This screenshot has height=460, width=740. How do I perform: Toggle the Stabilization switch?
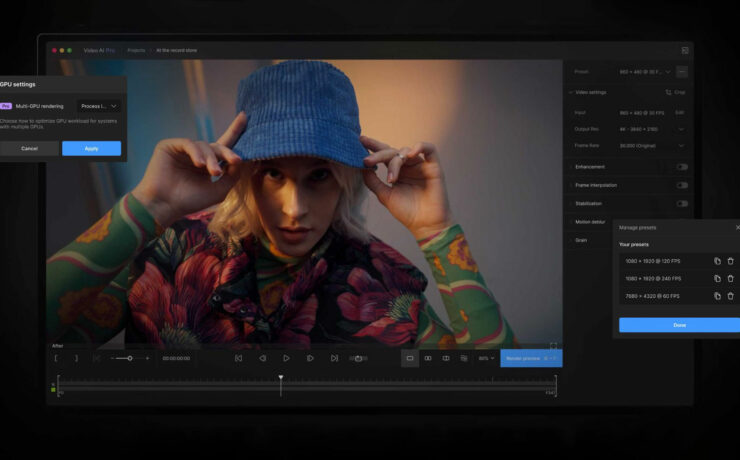pos(682,203)
